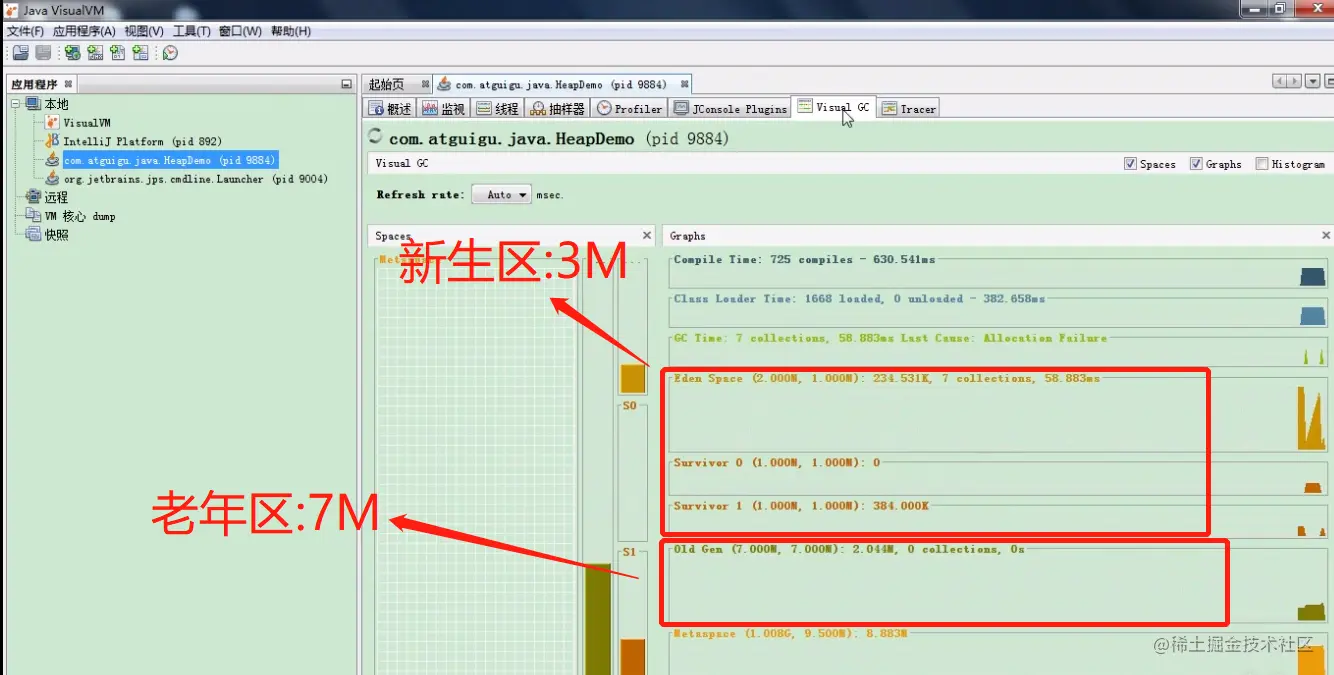The height and width of the screenshot is (675, 1334).
Task: Click the Old Gen graph label
Action: click(849, 549)
